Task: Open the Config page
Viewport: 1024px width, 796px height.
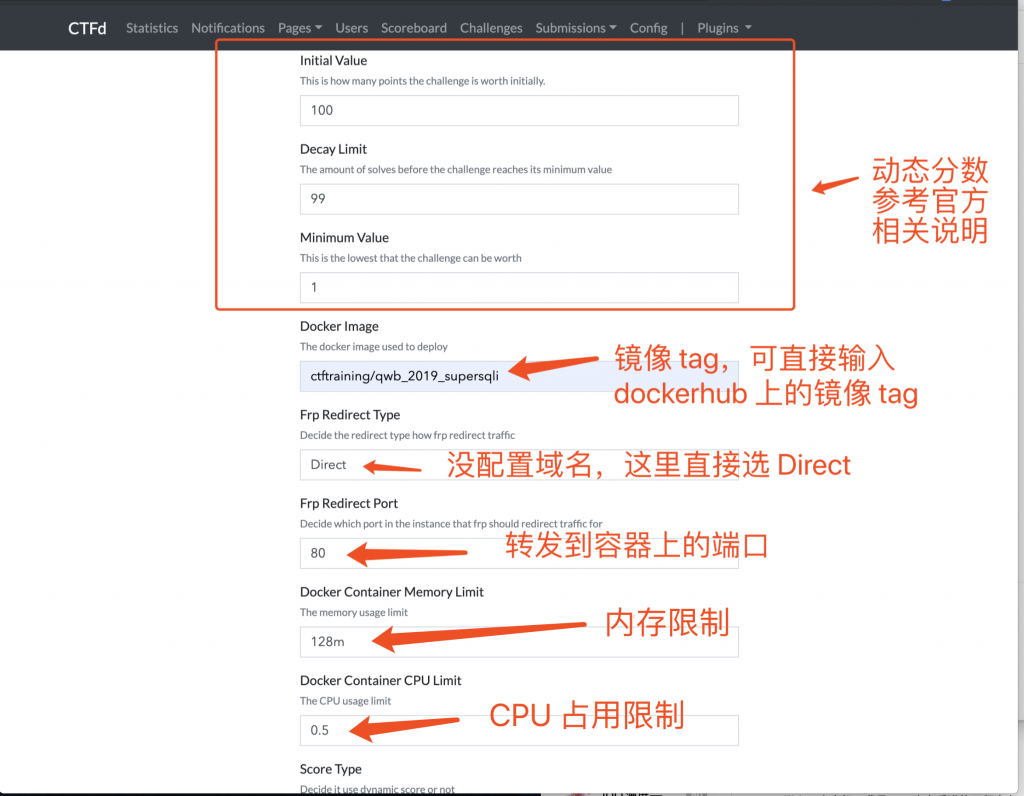Action: 648,28
